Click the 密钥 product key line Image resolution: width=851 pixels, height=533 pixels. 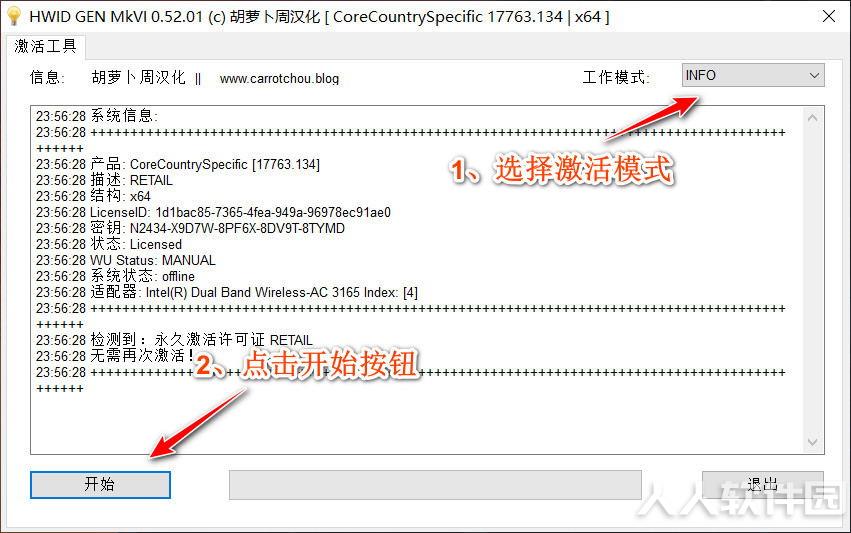click(190, 228)
